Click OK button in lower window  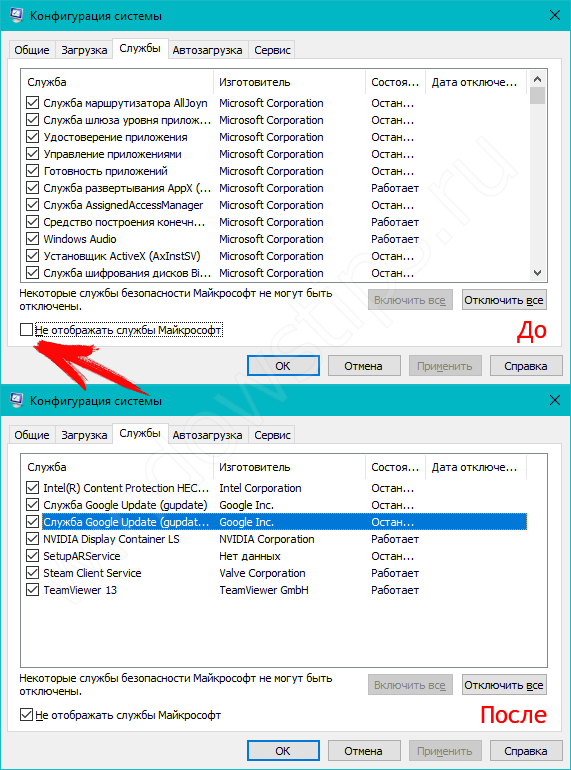(283, 751)
